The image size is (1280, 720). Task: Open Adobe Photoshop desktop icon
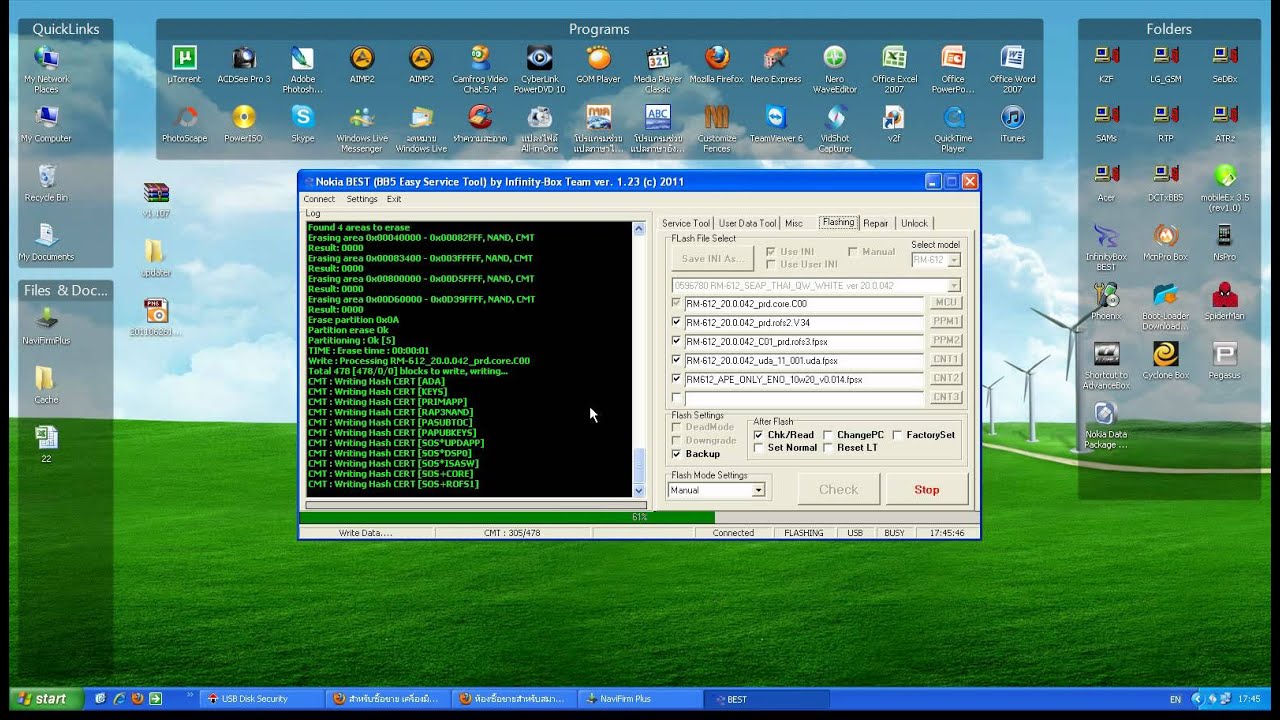coord(302,58)
